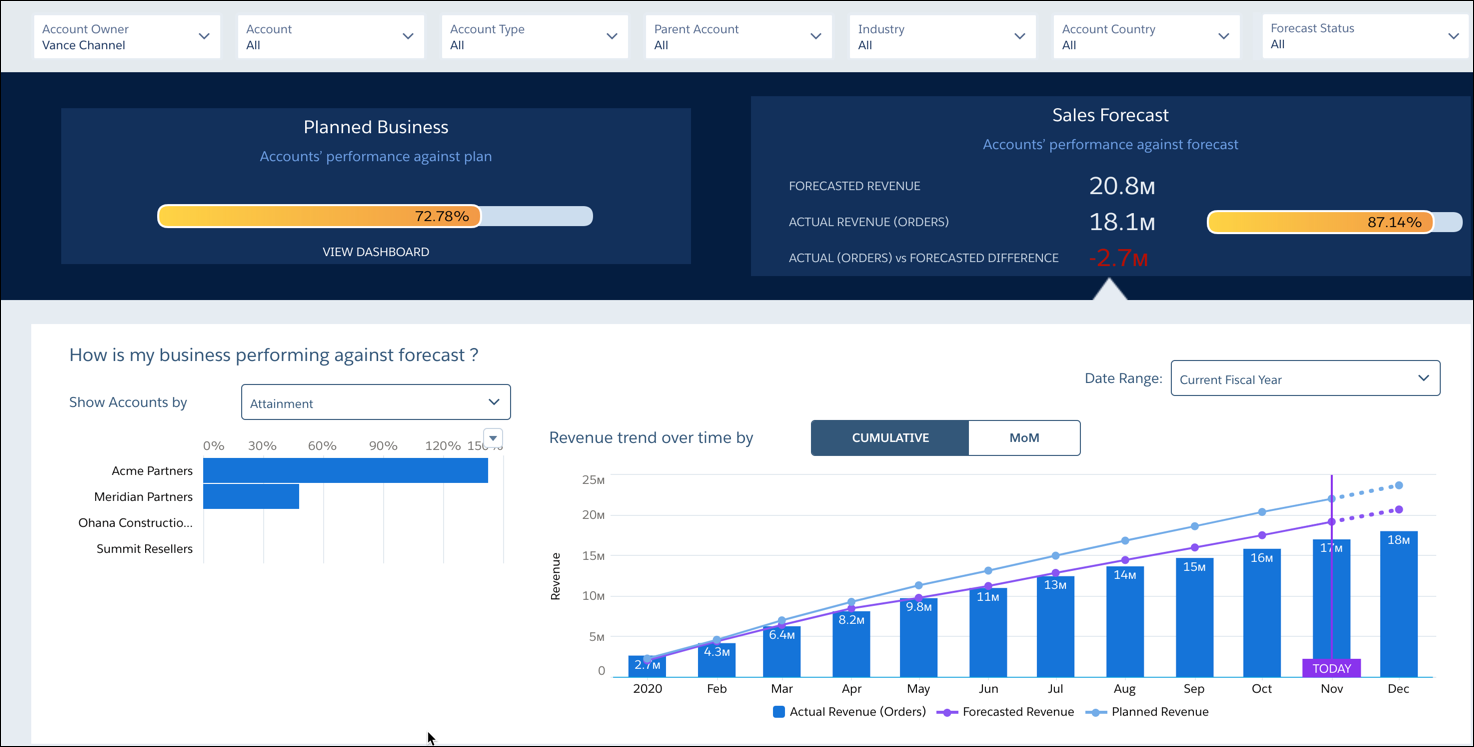This screenshot has width=1474, height=747.
Task: Open the Account Country filter
Action: (1147, 37)
